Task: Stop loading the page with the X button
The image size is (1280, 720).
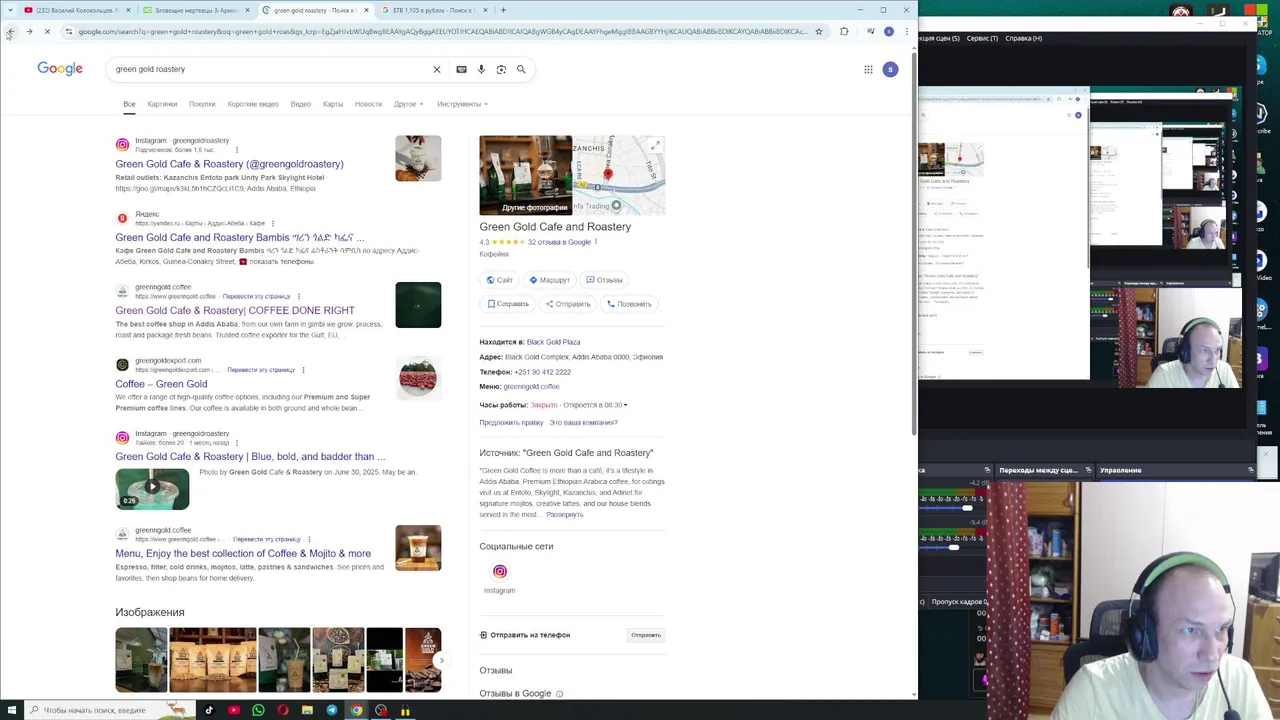Action: pyautogui.click(x=47, y=32)
